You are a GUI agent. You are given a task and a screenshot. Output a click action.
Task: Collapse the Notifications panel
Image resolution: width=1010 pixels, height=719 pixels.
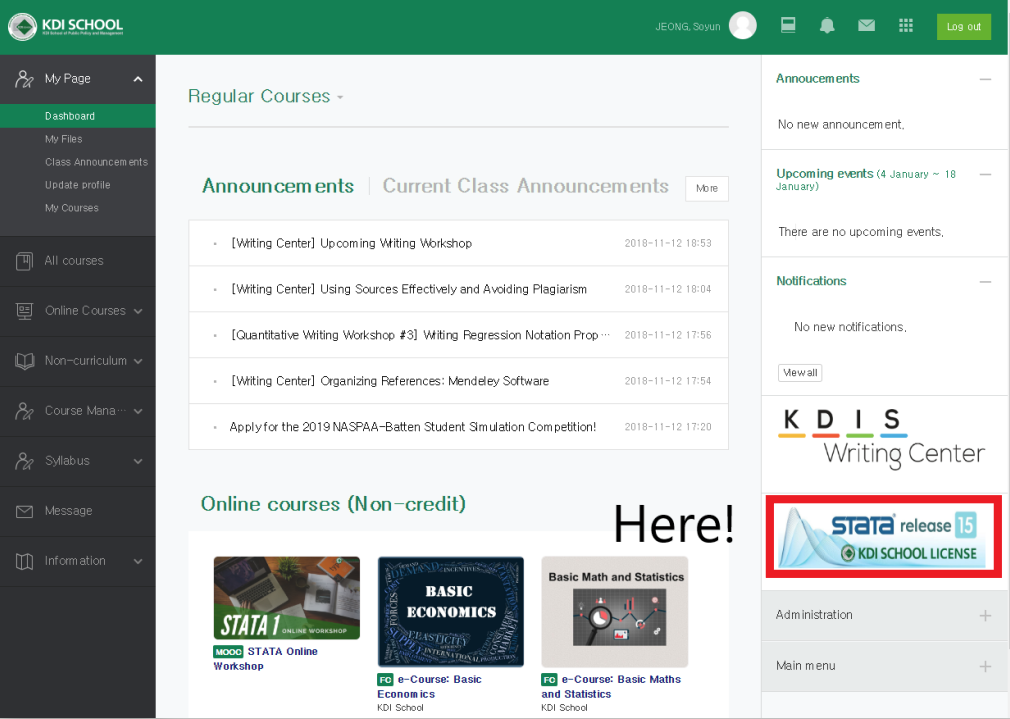click(x=985, y=282)
